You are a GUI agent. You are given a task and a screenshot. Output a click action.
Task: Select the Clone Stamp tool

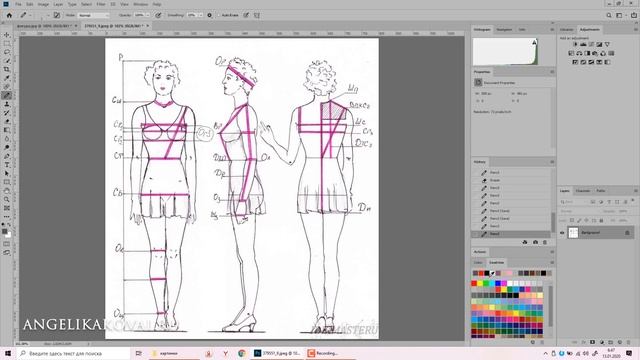click(x=7, y=104)
